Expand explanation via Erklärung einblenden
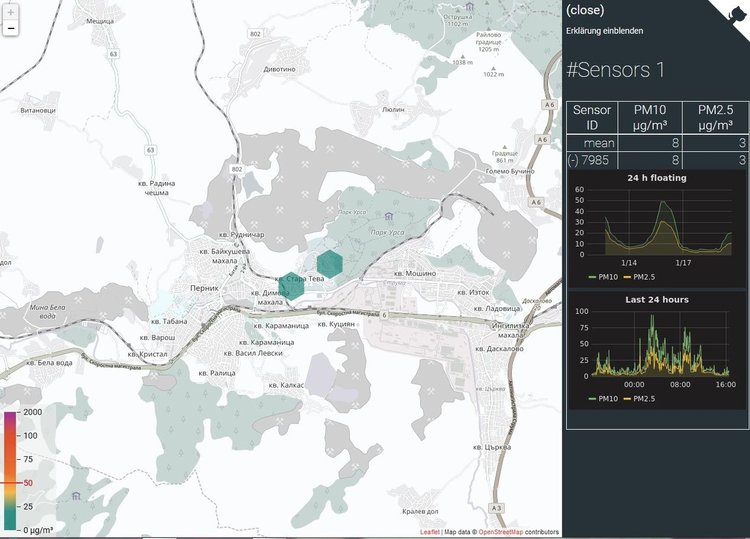Screen dimensions: 750x539 (x=604, y=30)
